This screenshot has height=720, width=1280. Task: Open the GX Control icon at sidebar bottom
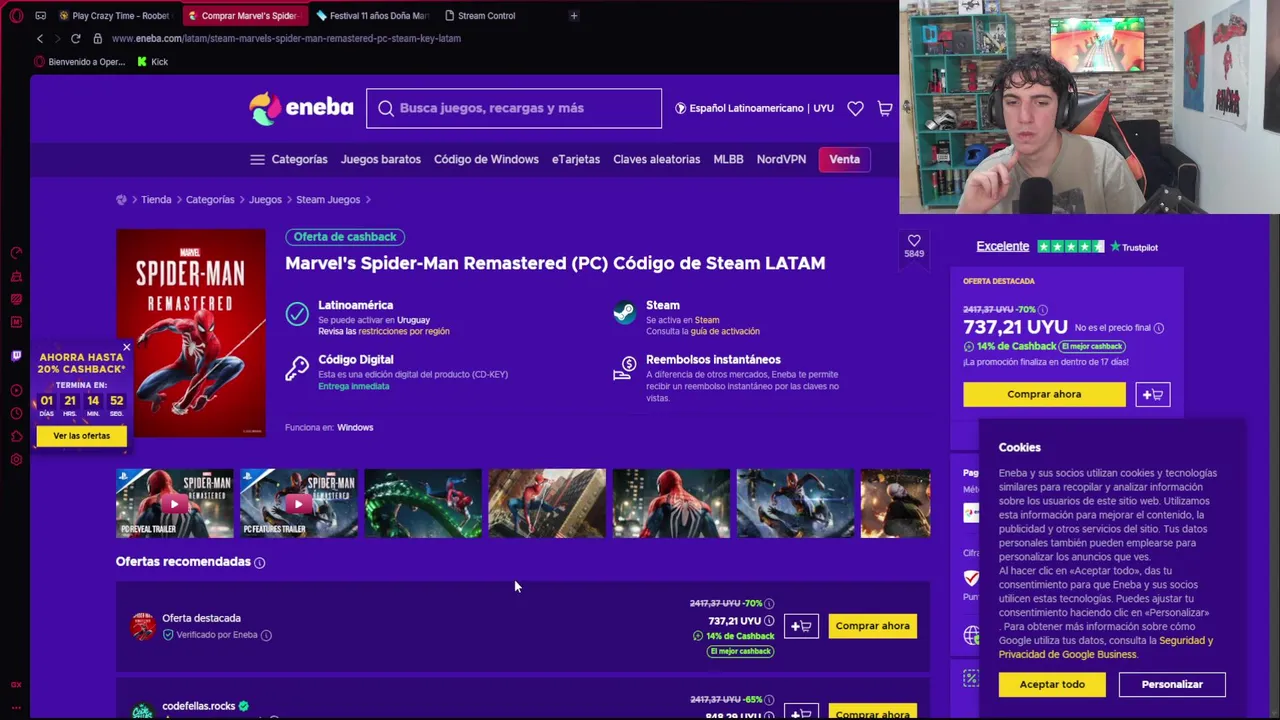pos(16,685)
